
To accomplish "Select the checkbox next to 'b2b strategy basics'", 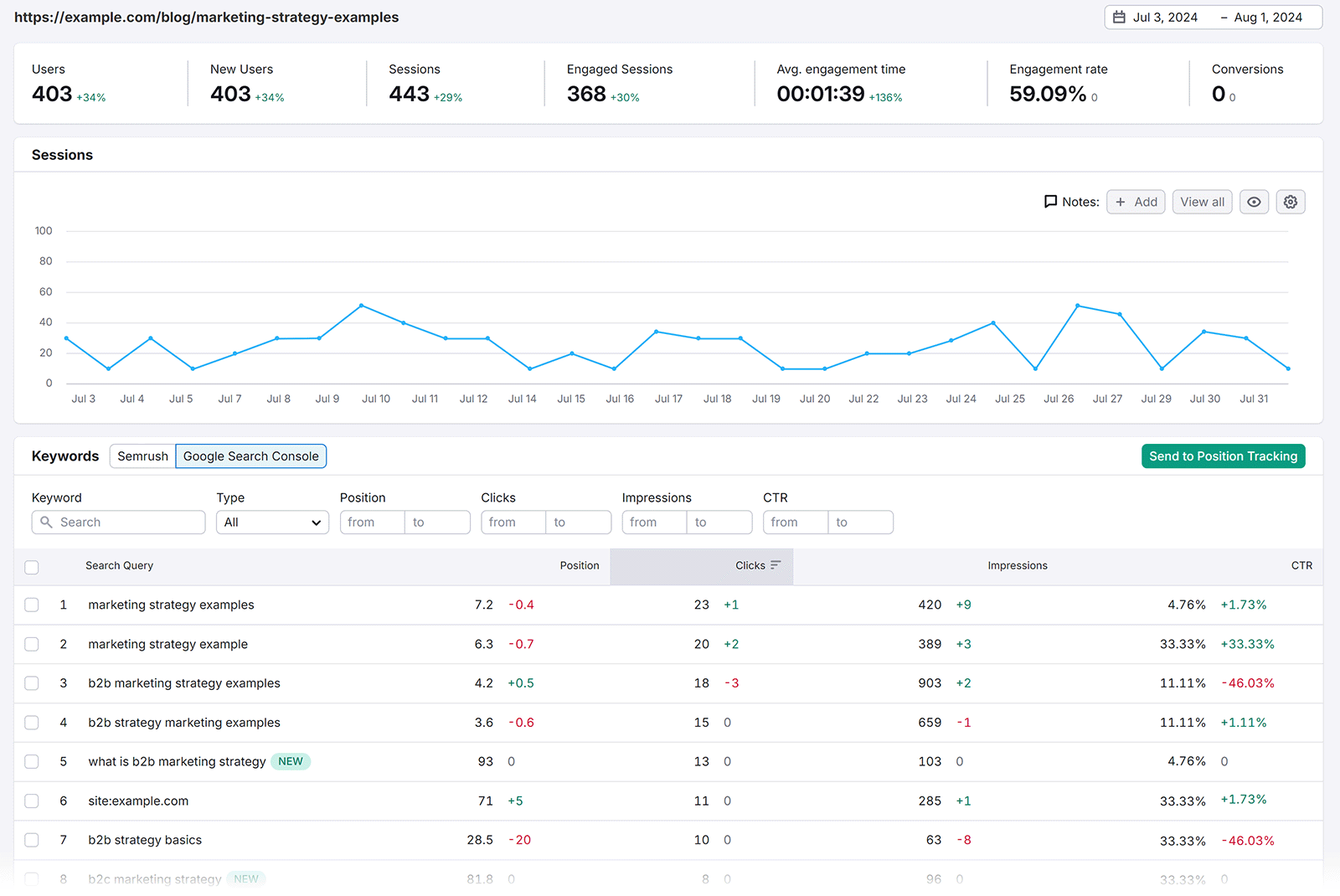I will click(32, 840).
